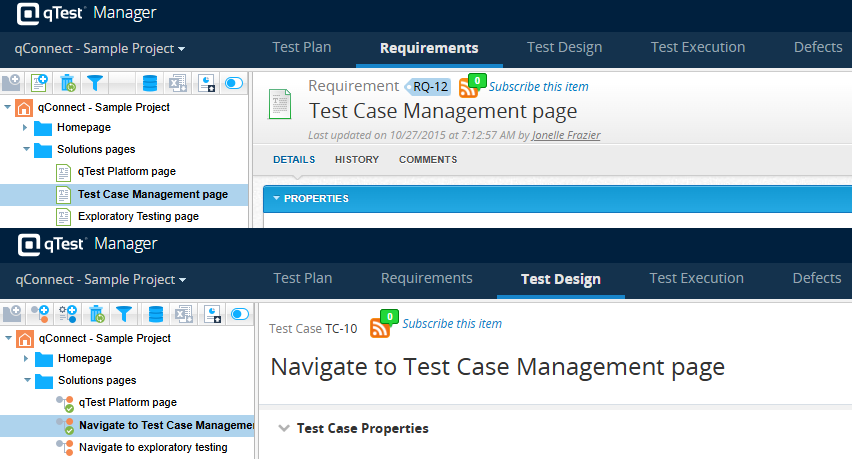Switch the toggle in the Test Design tree toolbar

[240, 314]
